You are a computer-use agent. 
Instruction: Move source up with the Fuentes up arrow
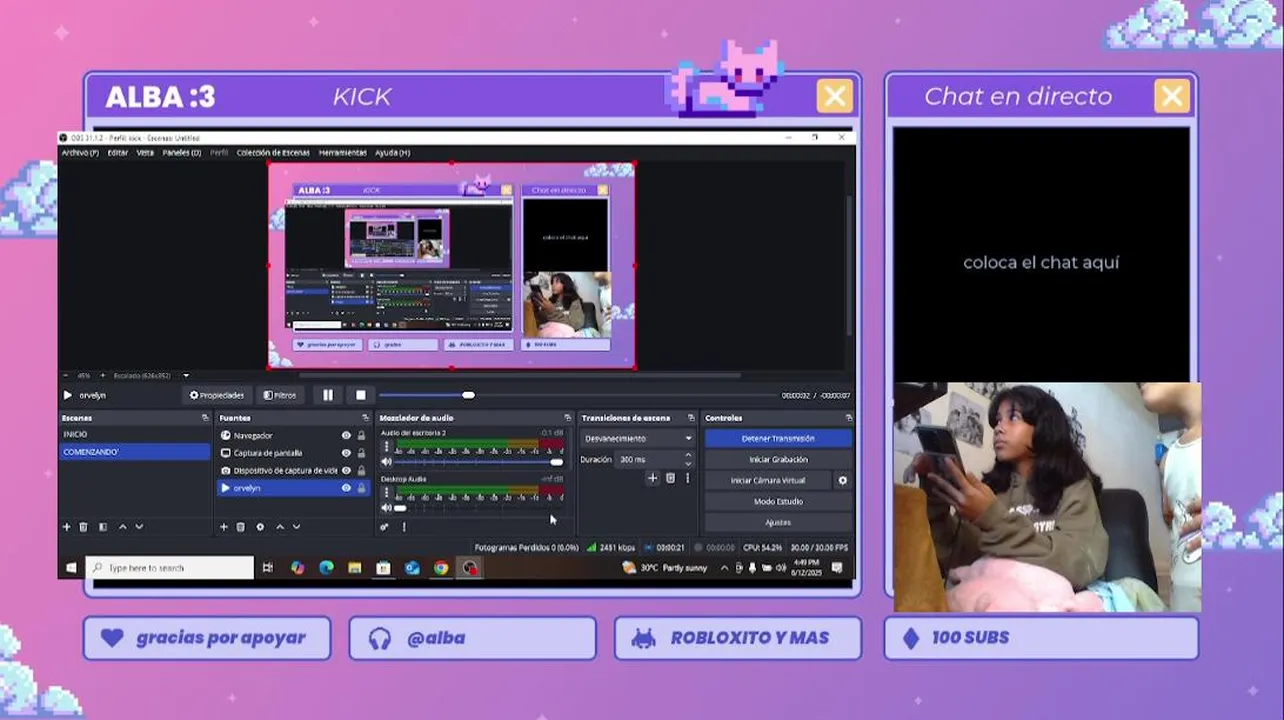(280, 527)
